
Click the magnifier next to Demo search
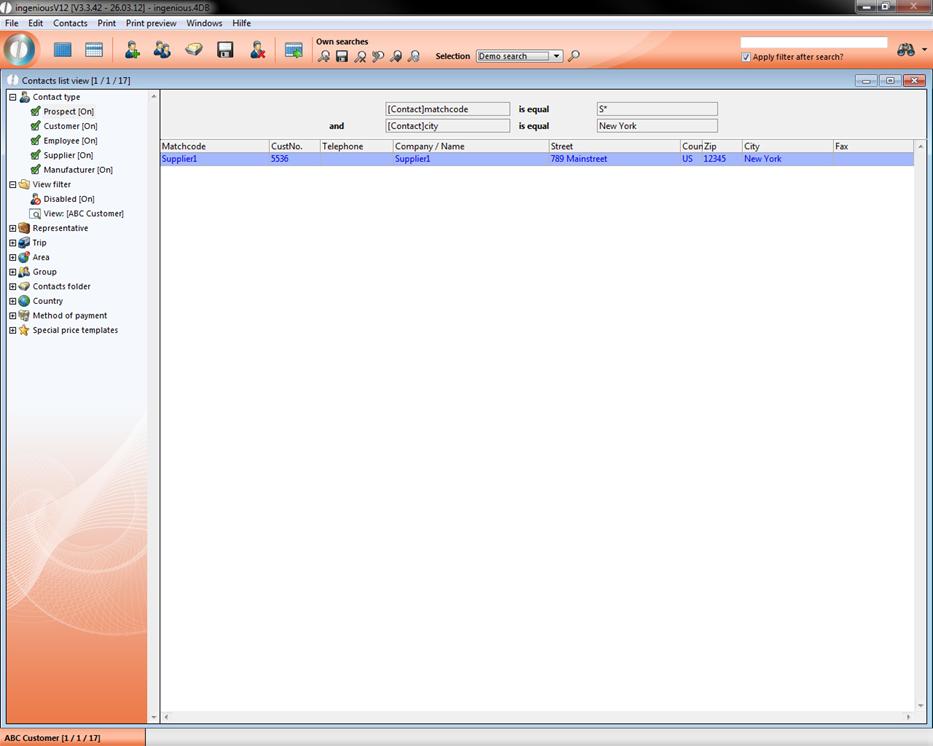(x=574, y=57)
